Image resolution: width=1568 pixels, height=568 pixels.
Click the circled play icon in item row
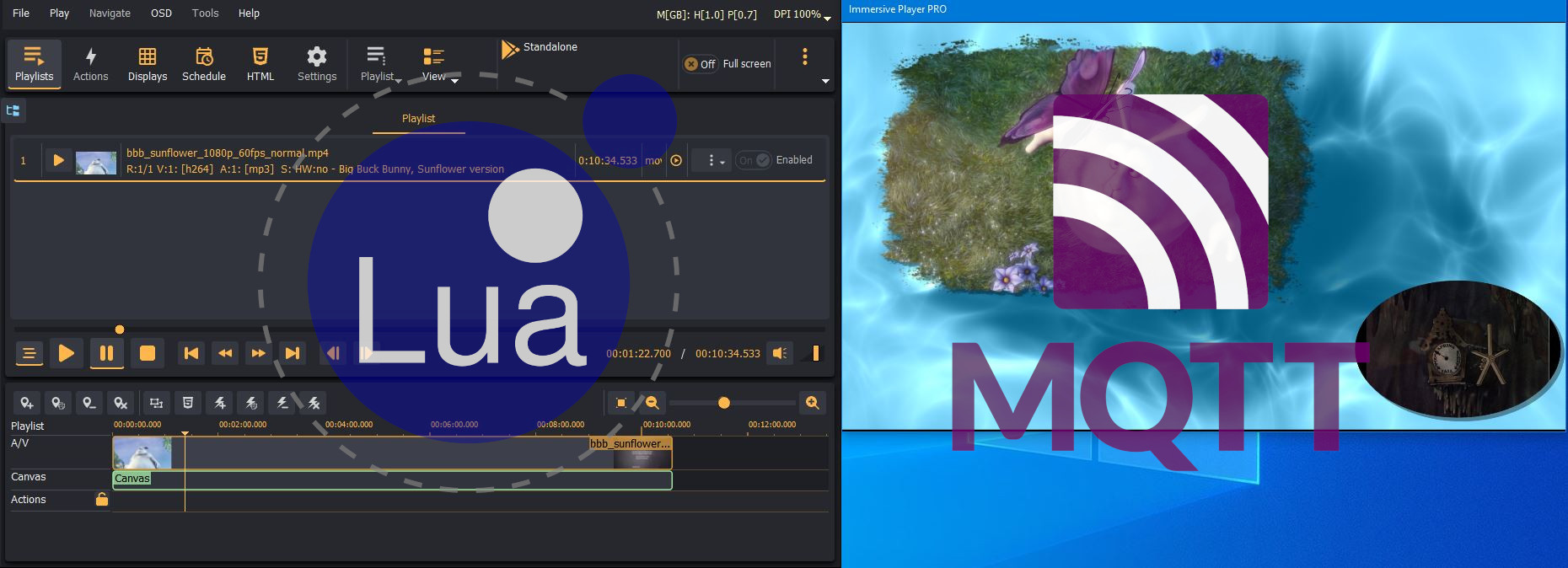click(x=676, y=160)
